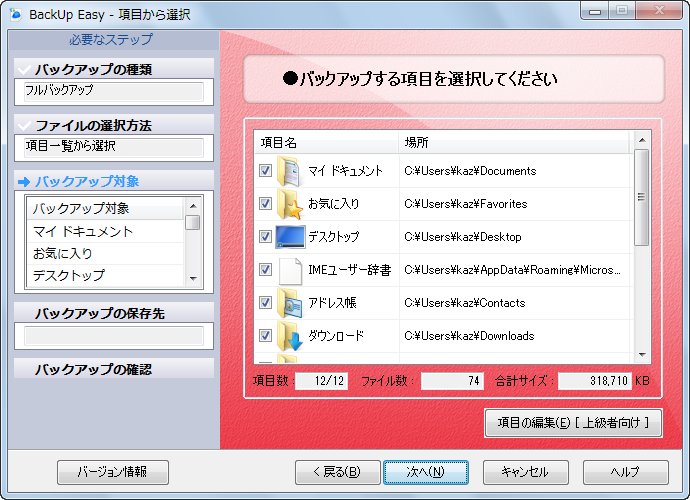Click path C:¥Users¥kaz¥Favorites
The width and height of the screenshot is (690, 500).
coord(466,204)
